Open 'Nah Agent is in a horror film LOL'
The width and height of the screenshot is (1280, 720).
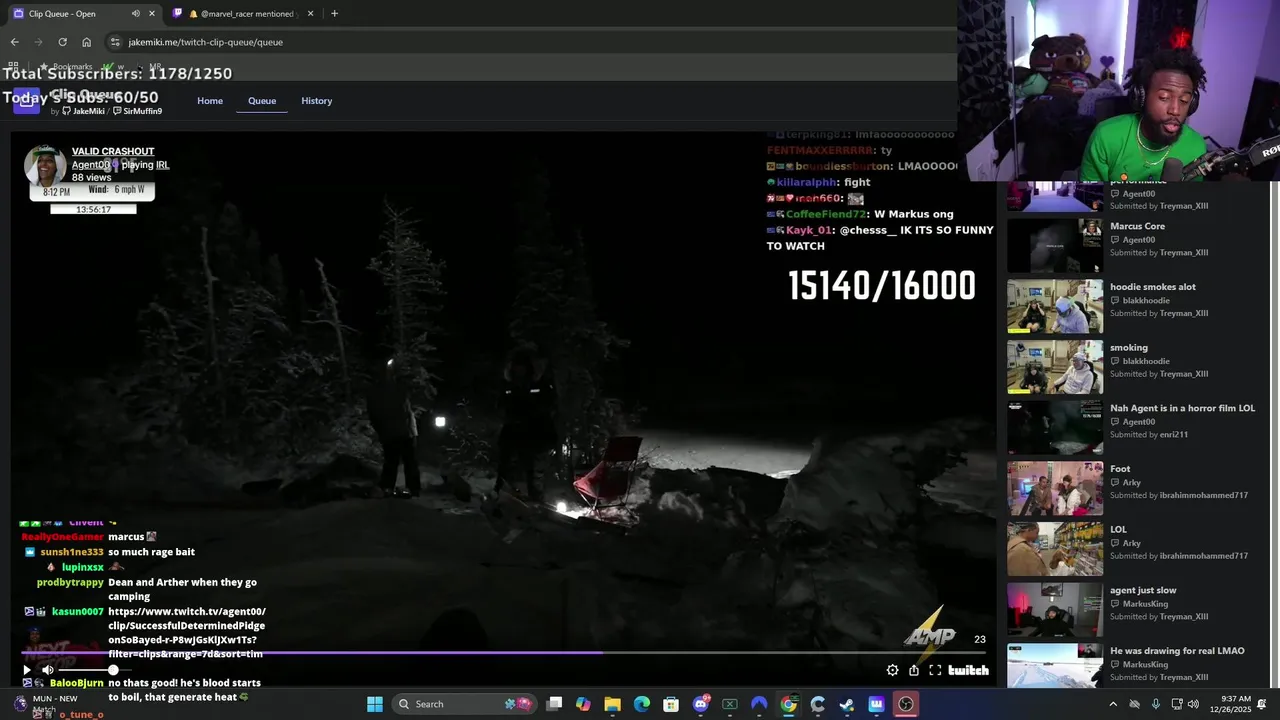1182,408
